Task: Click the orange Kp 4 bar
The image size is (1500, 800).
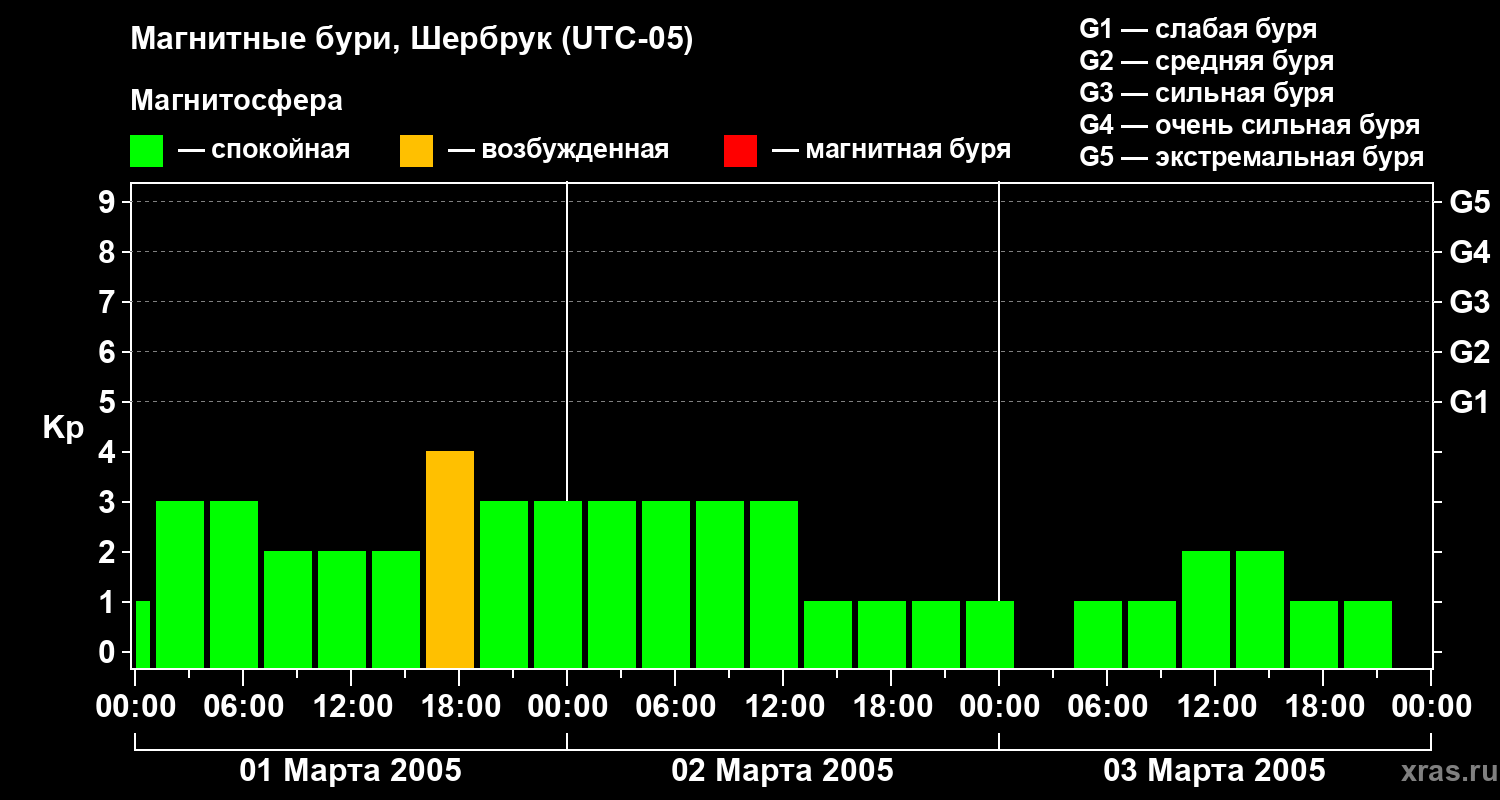Action: pos(450,560)
